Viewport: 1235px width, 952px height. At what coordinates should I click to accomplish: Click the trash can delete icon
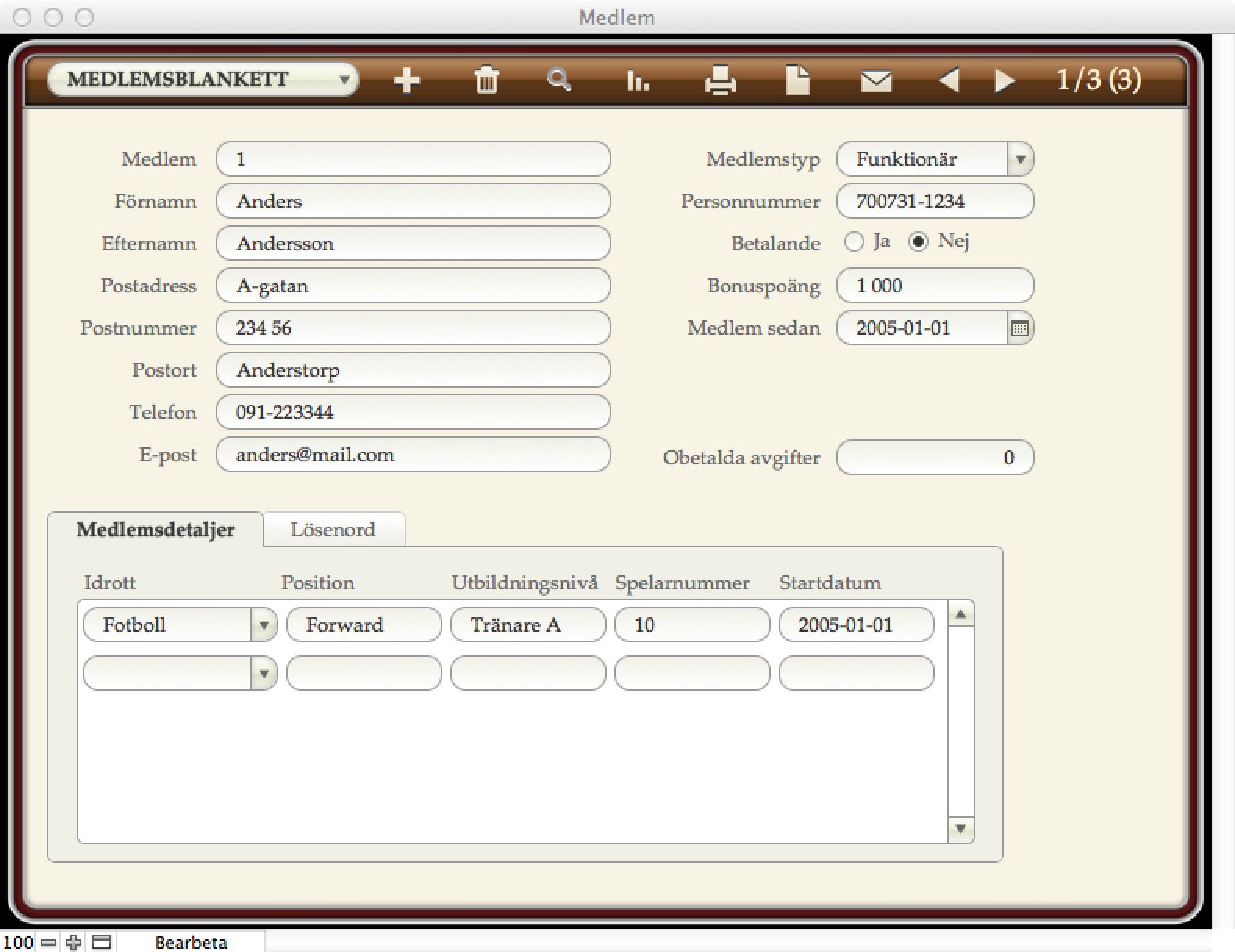pyautogui.click(x=486, y=80)
